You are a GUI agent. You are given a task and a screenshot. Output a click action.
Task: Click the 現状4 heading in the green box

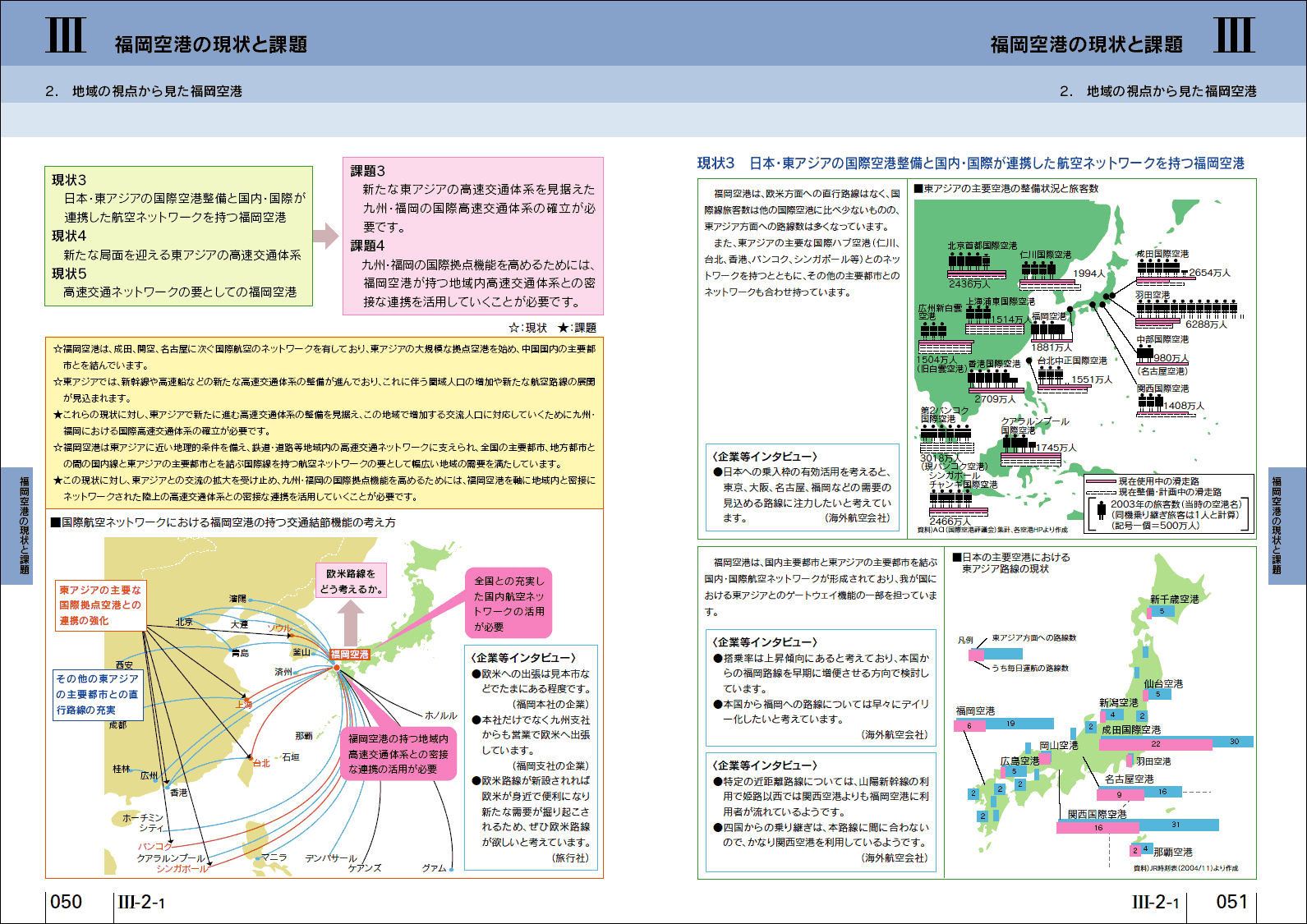tap(69, 236)
